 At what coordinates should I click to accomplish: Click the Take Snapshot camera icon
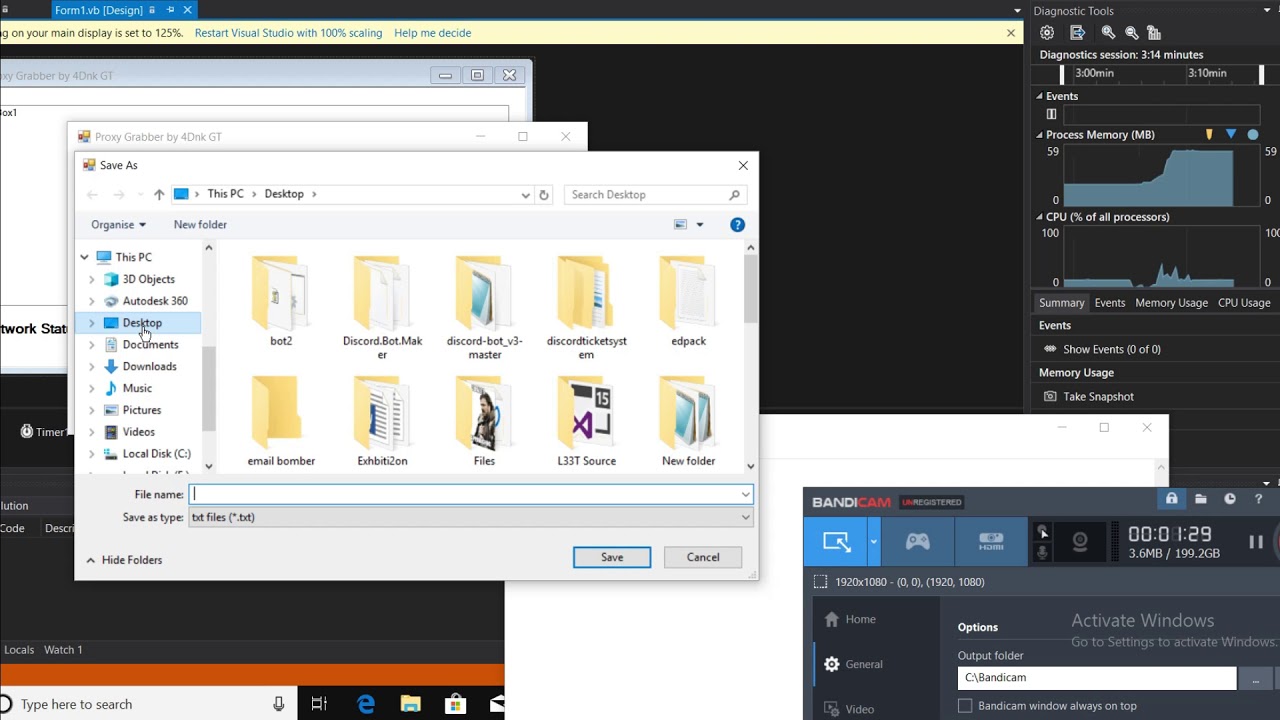click(1050, 397)
